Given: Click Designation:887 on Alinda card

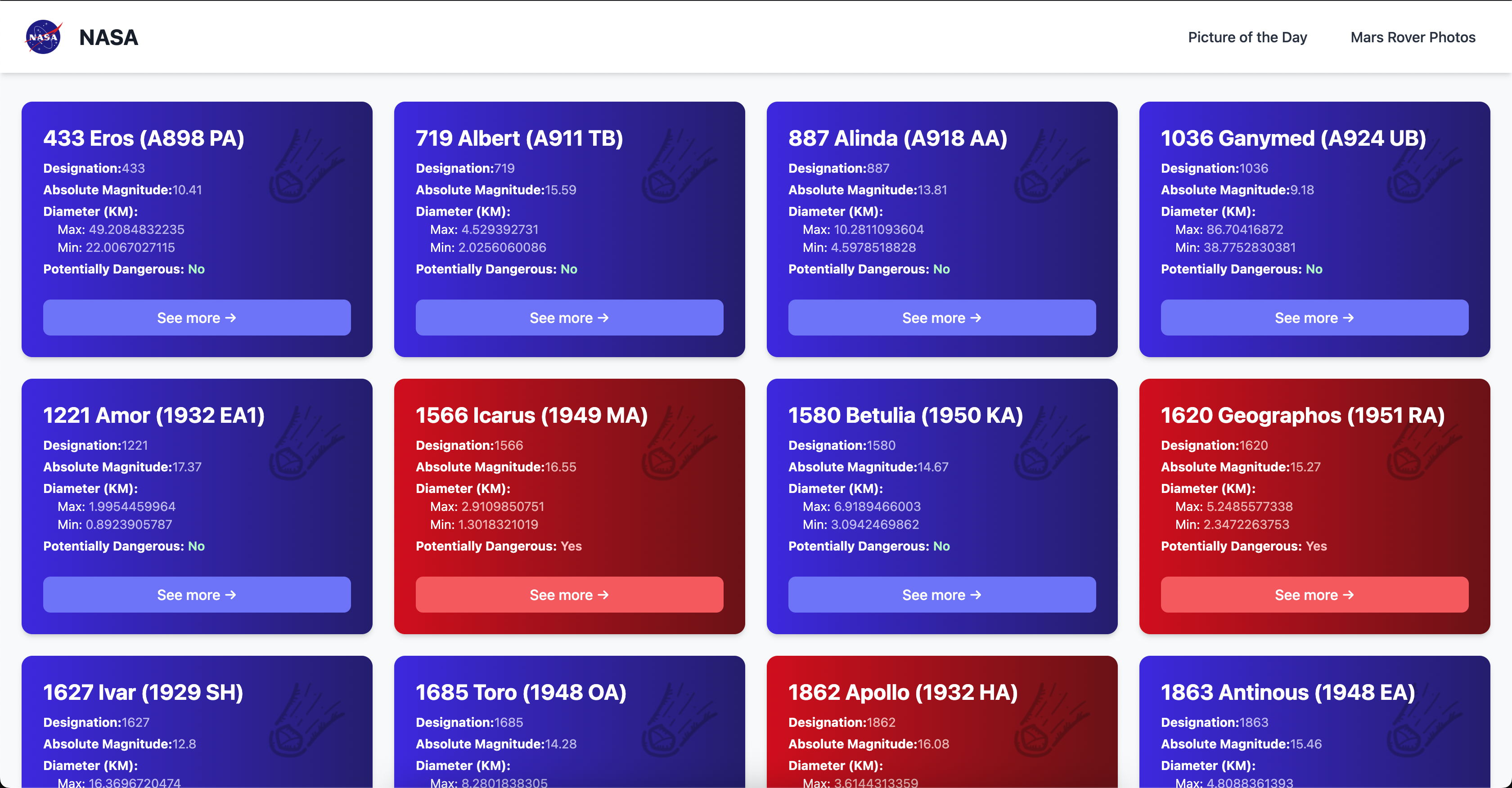Looking at the screenshot, I should (x=839, y=168).
